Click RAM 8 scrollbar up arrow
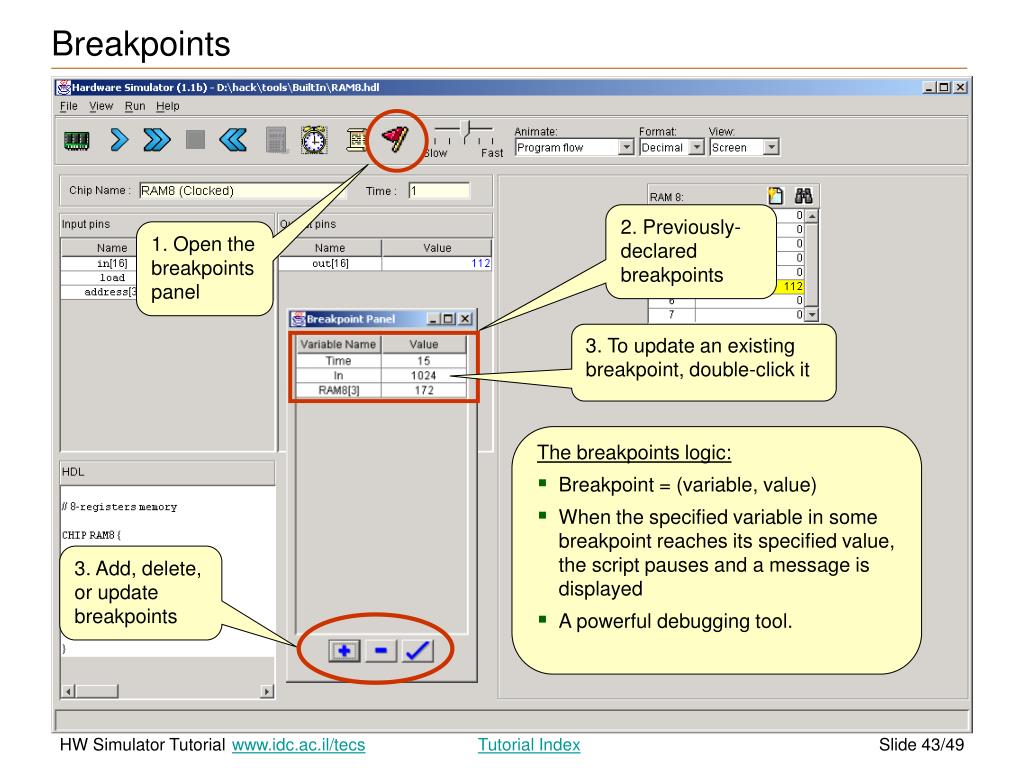1024x768 pixels. click(x=812, y=216)
